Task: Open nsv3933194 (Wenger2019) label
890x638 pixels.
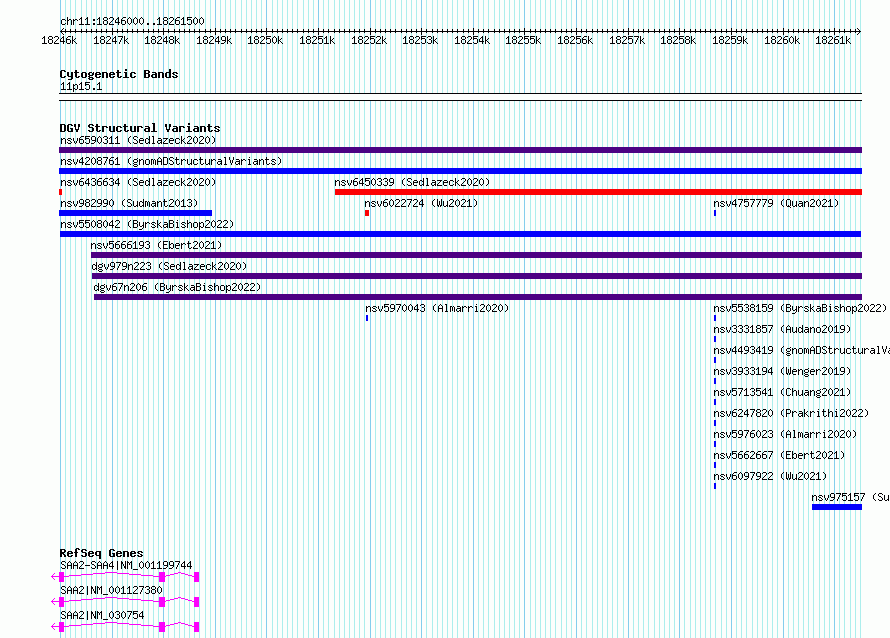Action: coord(782,371)
